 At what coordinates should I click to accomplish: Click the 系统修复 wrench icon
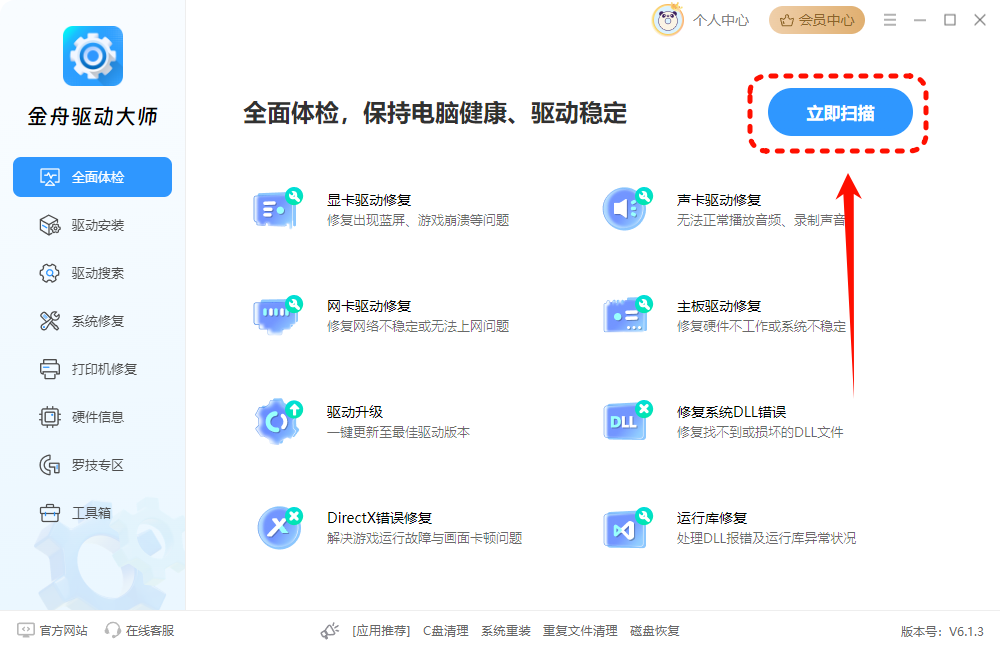tap(50, 321)
